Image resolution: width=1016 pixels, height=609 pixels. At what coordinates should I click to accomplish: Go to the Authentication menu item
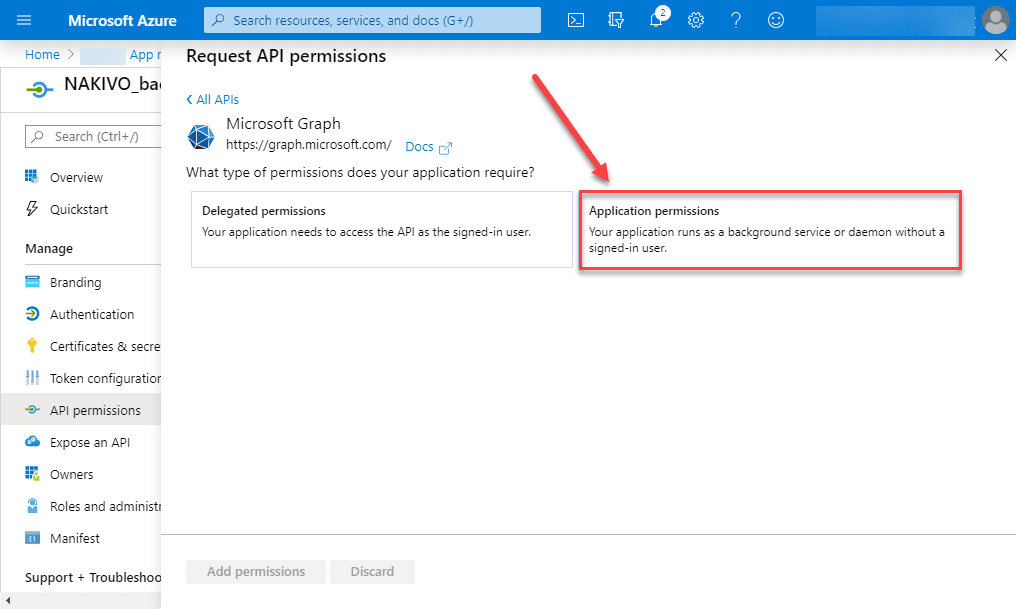(91, 314)
